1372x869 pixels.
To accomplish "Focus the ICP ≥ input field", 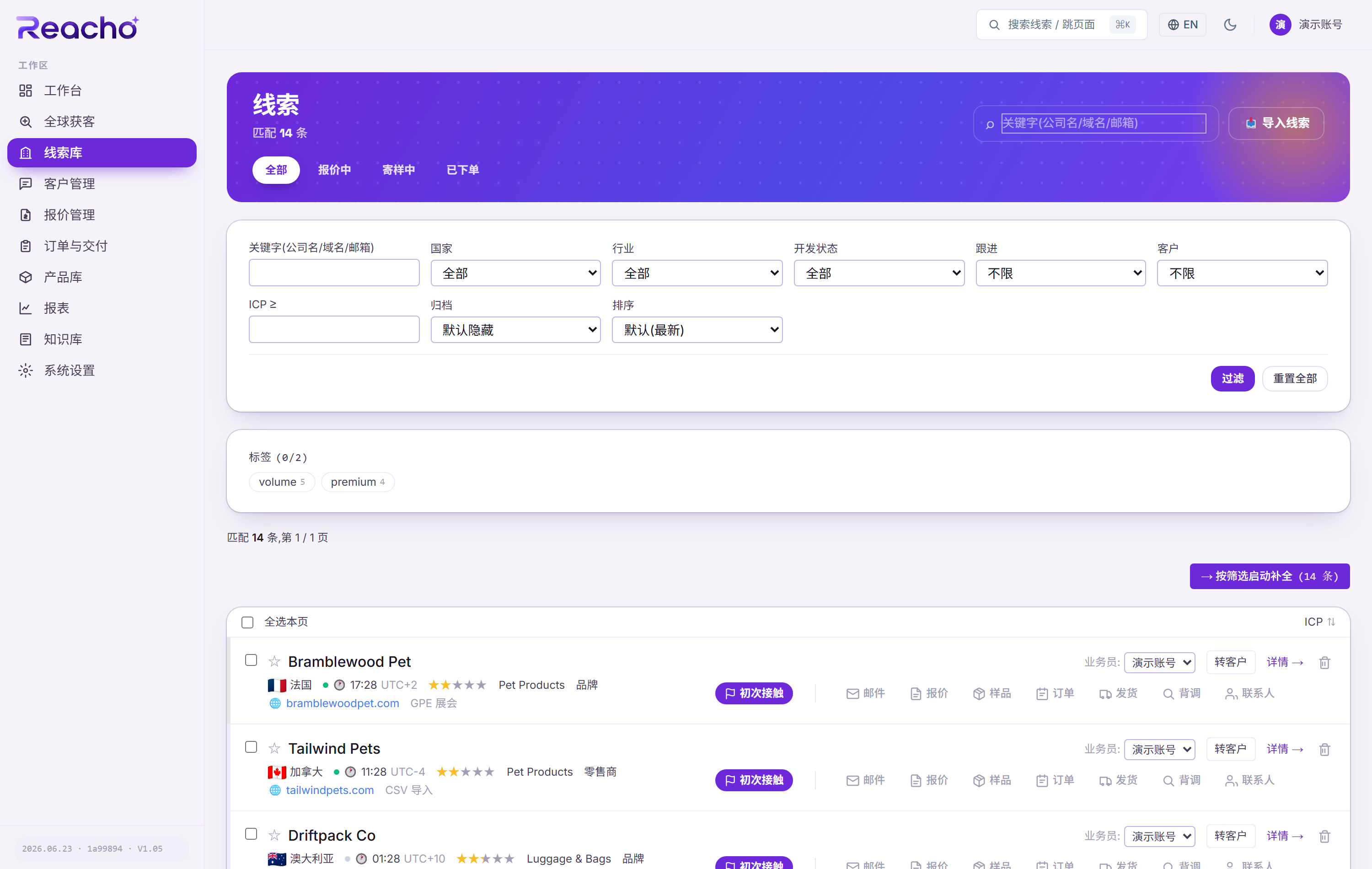I will (334, 329).
